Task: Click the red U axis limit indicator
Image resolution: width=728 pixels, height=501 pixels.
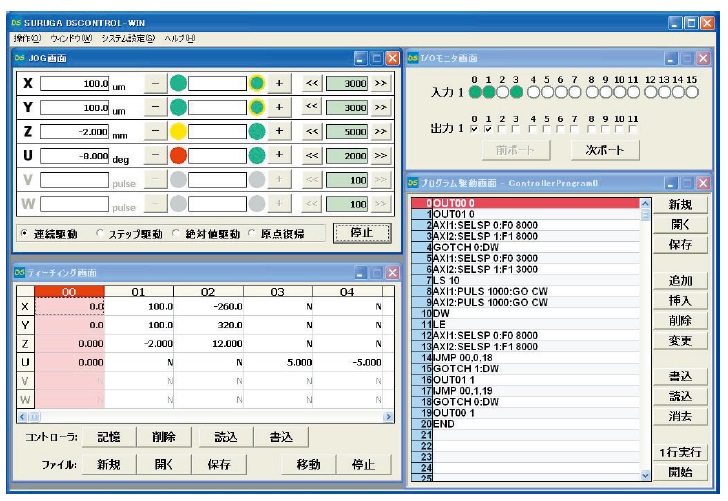Action: [x=178, y=155]
